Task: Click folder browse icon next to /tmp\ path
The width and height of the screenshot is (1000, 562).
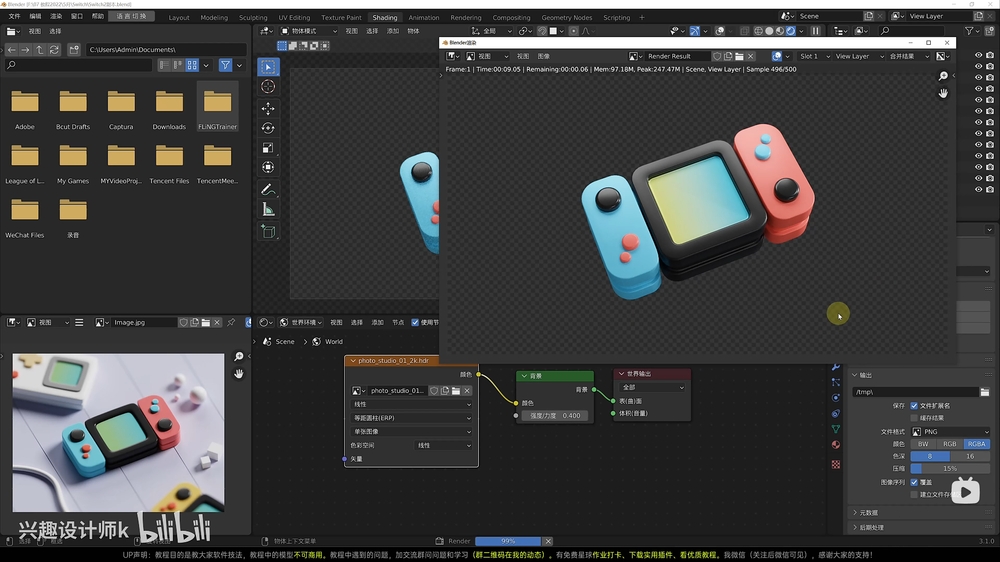Action: pos(985,392)
